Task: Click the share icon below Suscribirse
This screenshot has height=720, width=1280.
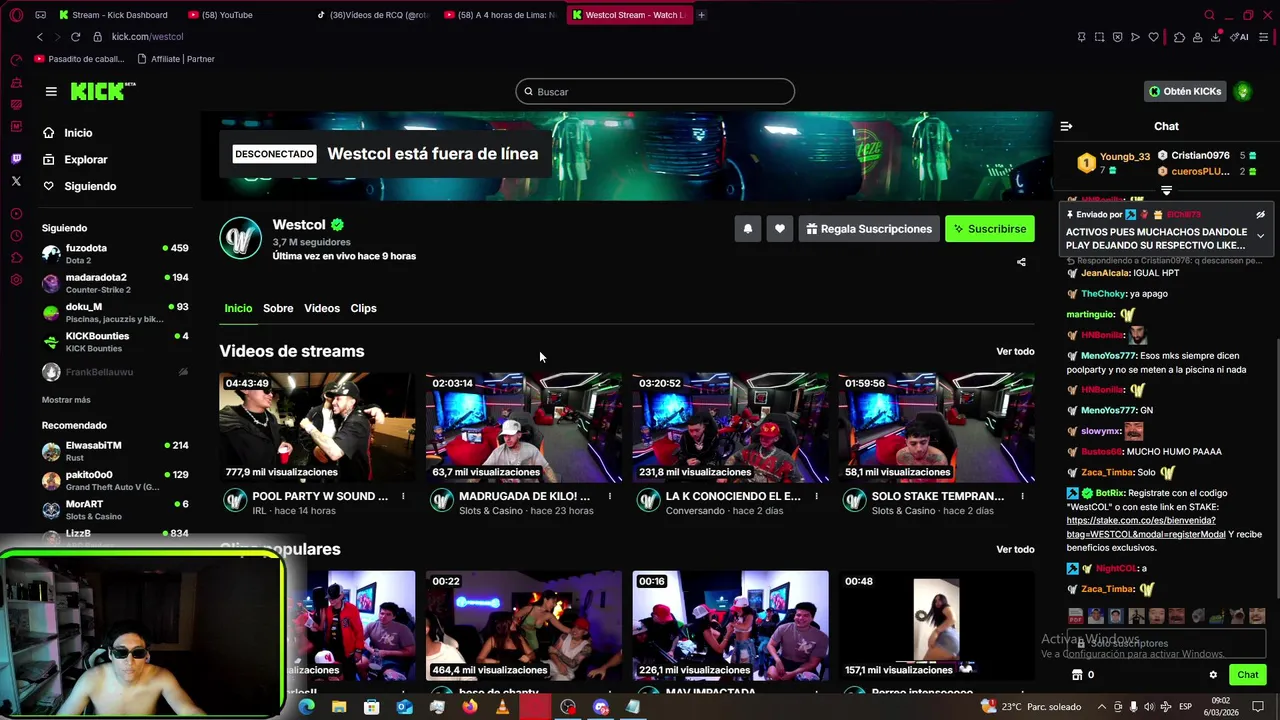Action: tap(1021, 262)
